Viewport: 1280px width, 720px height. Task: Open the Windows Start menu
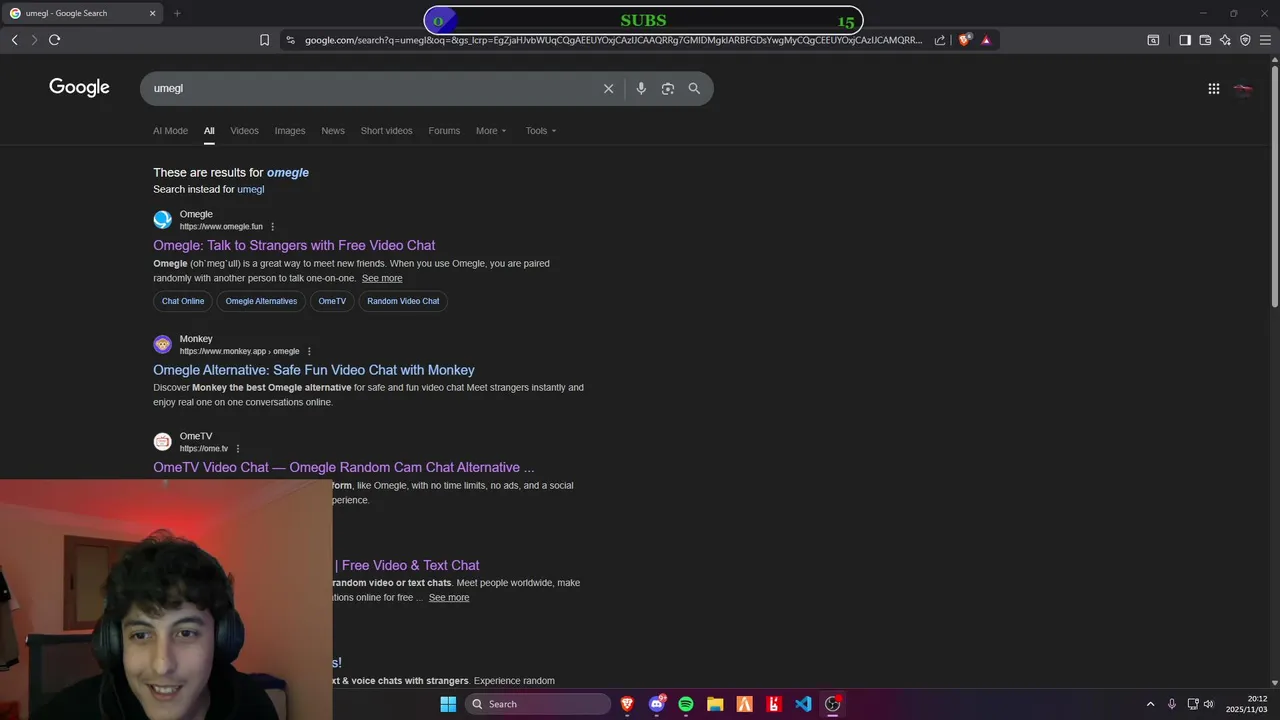[x=448, y=704]
